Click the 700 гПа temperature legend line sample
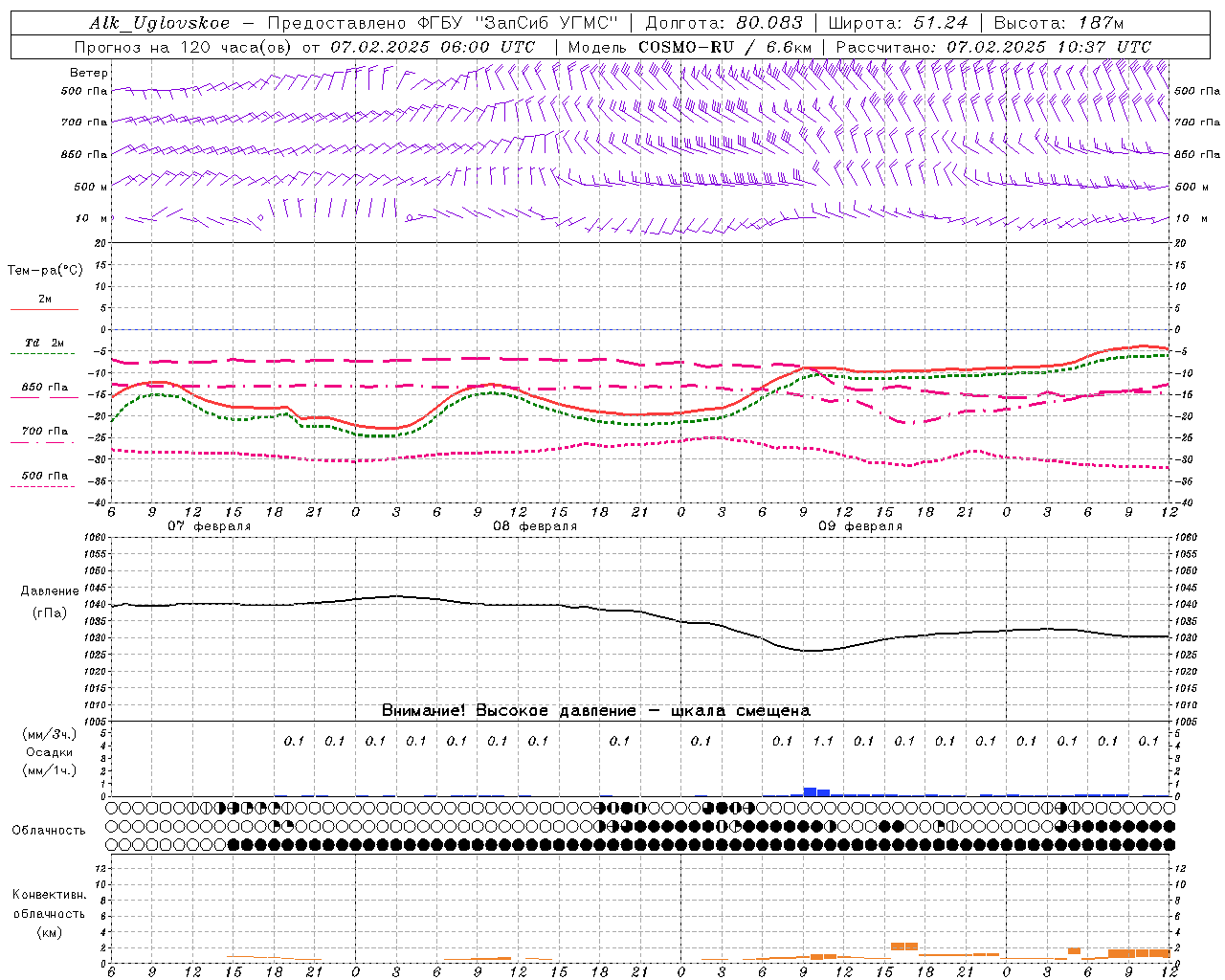1225x980 pixels. 44,443
